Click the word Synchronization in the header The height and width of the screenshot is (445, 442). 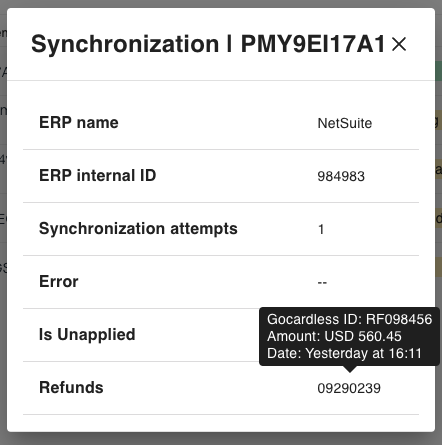point(125,44)
